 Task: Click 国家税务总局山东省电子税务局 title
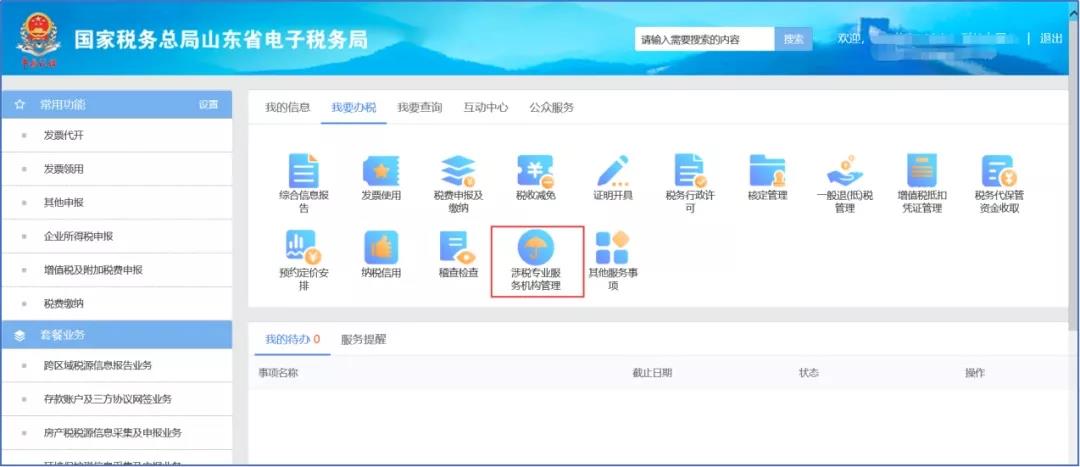pos(221,39)
